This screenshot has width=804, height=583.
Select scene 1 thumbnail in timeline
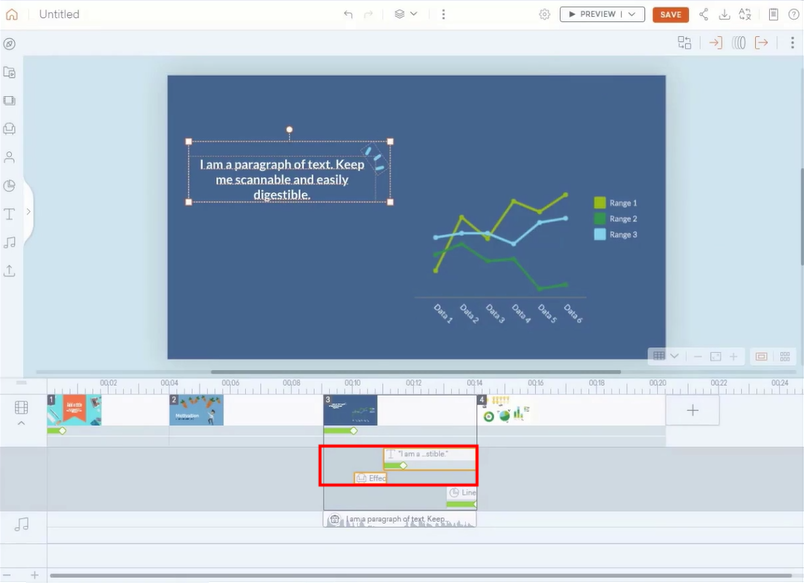click(x=74, y=410)
